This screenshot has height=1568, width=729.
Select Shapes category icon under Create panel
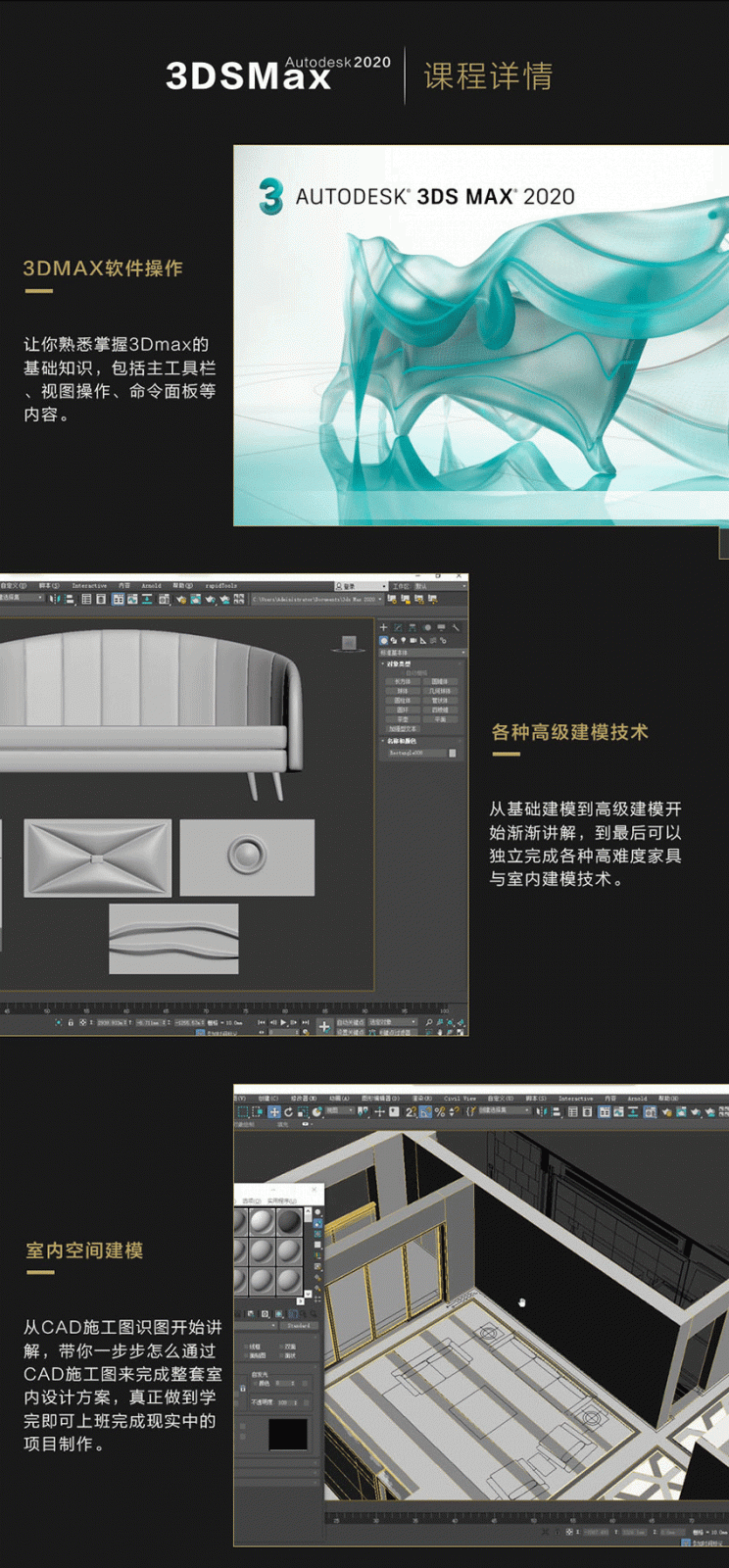pos(394,640)
